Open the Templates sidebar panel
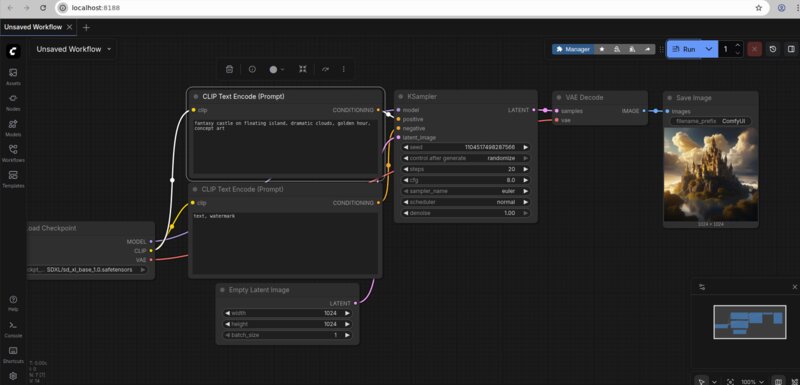800x385 pixels. click(x=13, y=178)
